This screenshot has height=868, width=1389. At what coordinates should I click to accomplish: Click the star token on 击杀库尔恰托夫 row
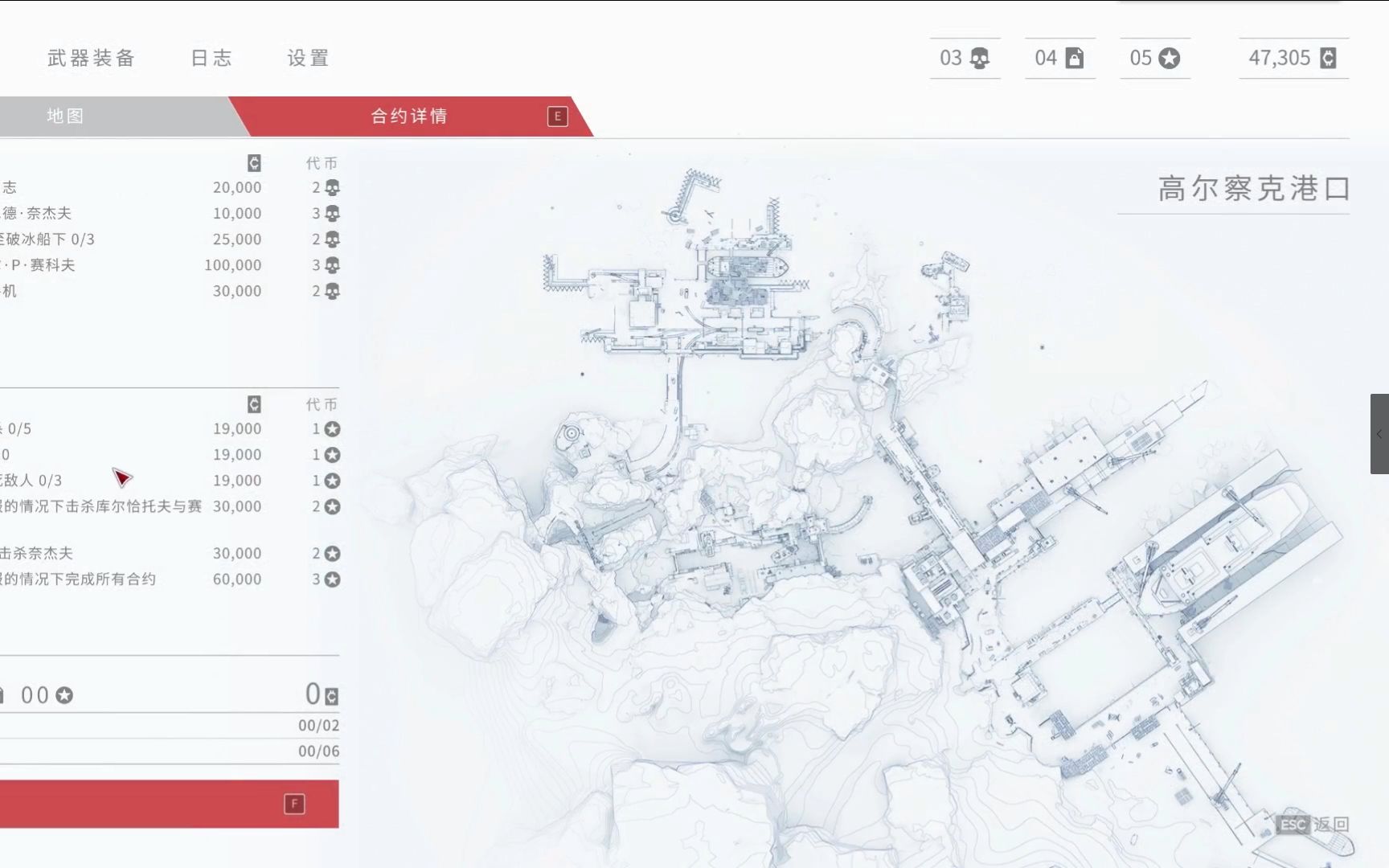click(332, 506)
